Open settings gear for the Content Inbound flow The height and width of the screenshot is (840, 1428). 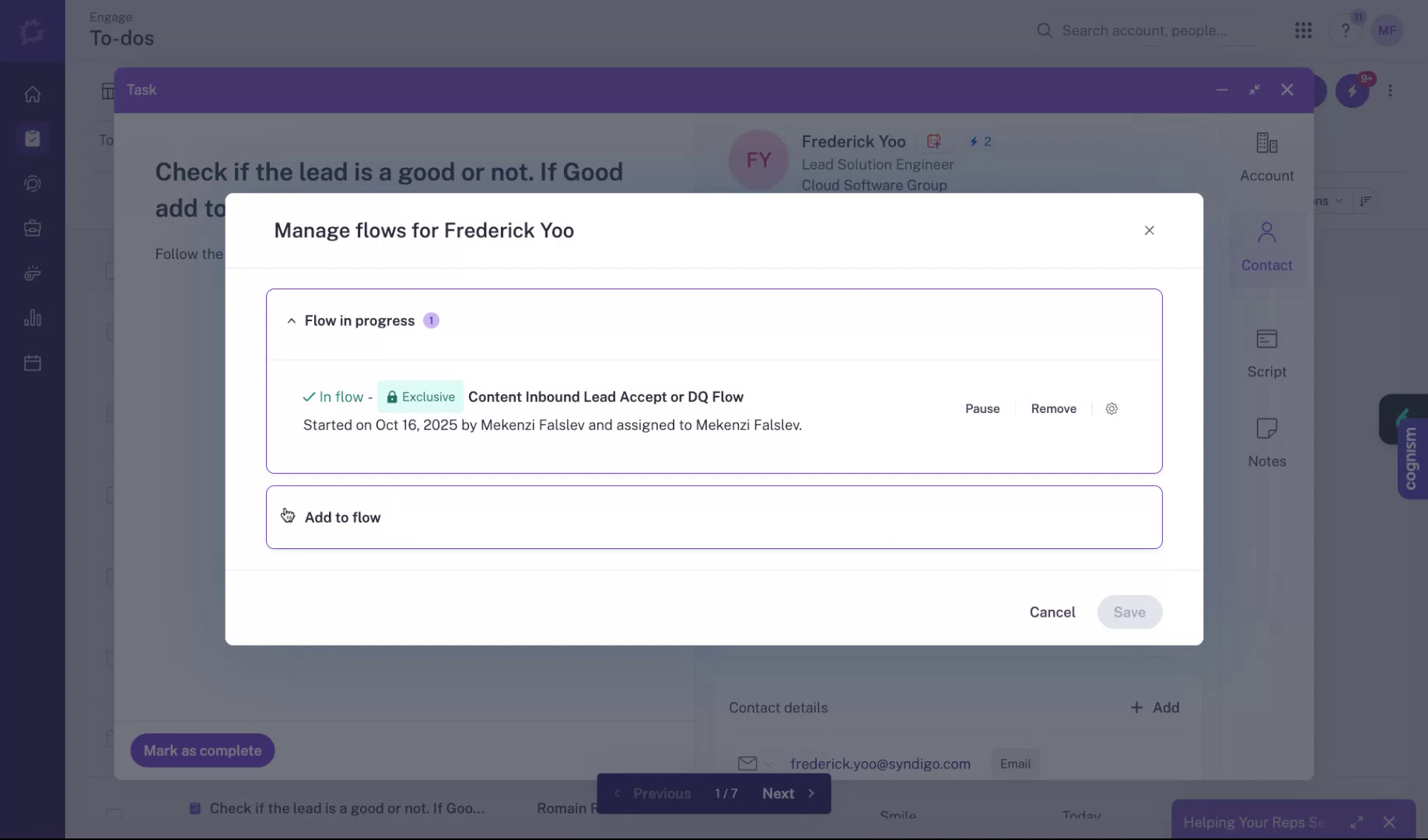[1111, 408]
